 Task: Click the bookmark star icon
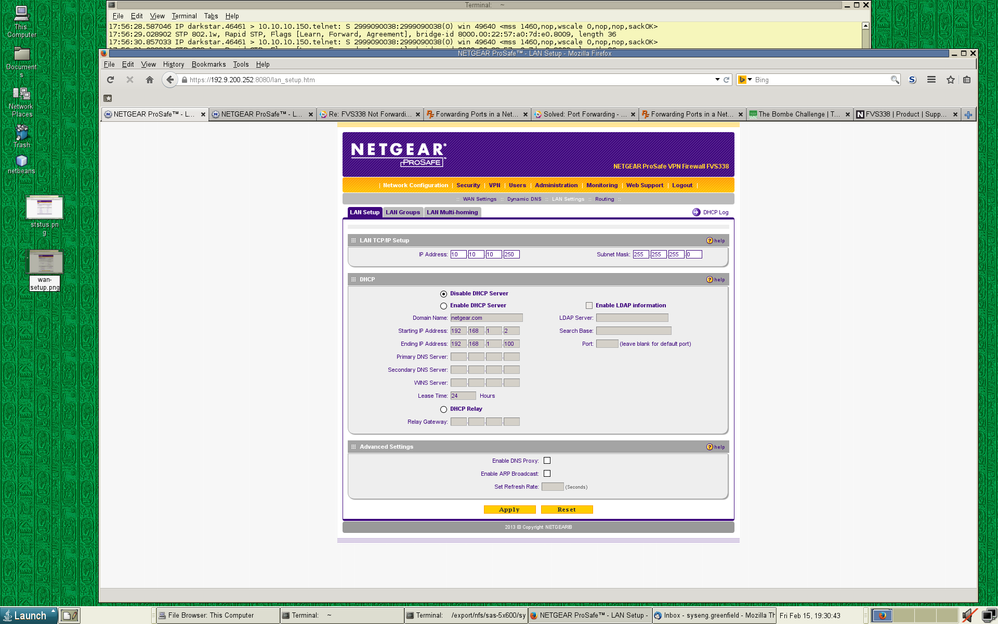coord(950,80)
